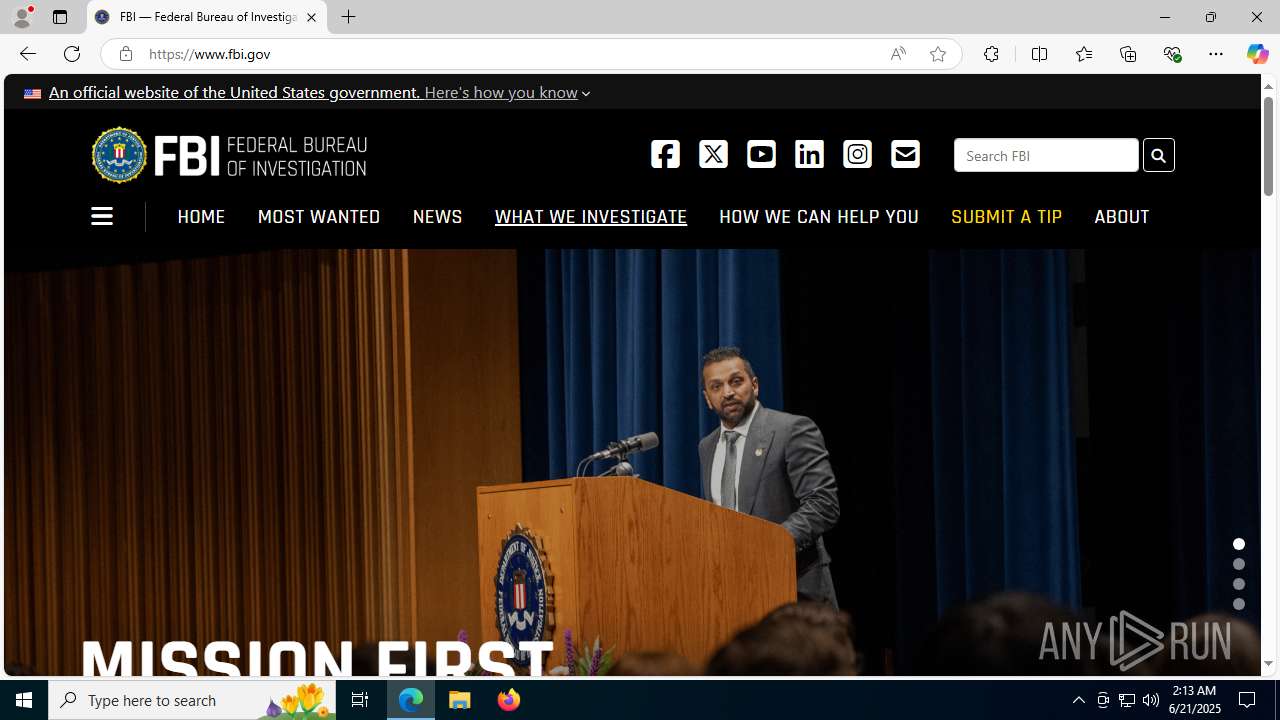The image size is (1280, 720).
Task: Select the fourth carousel slide dot
Action: click(1239, 604)
